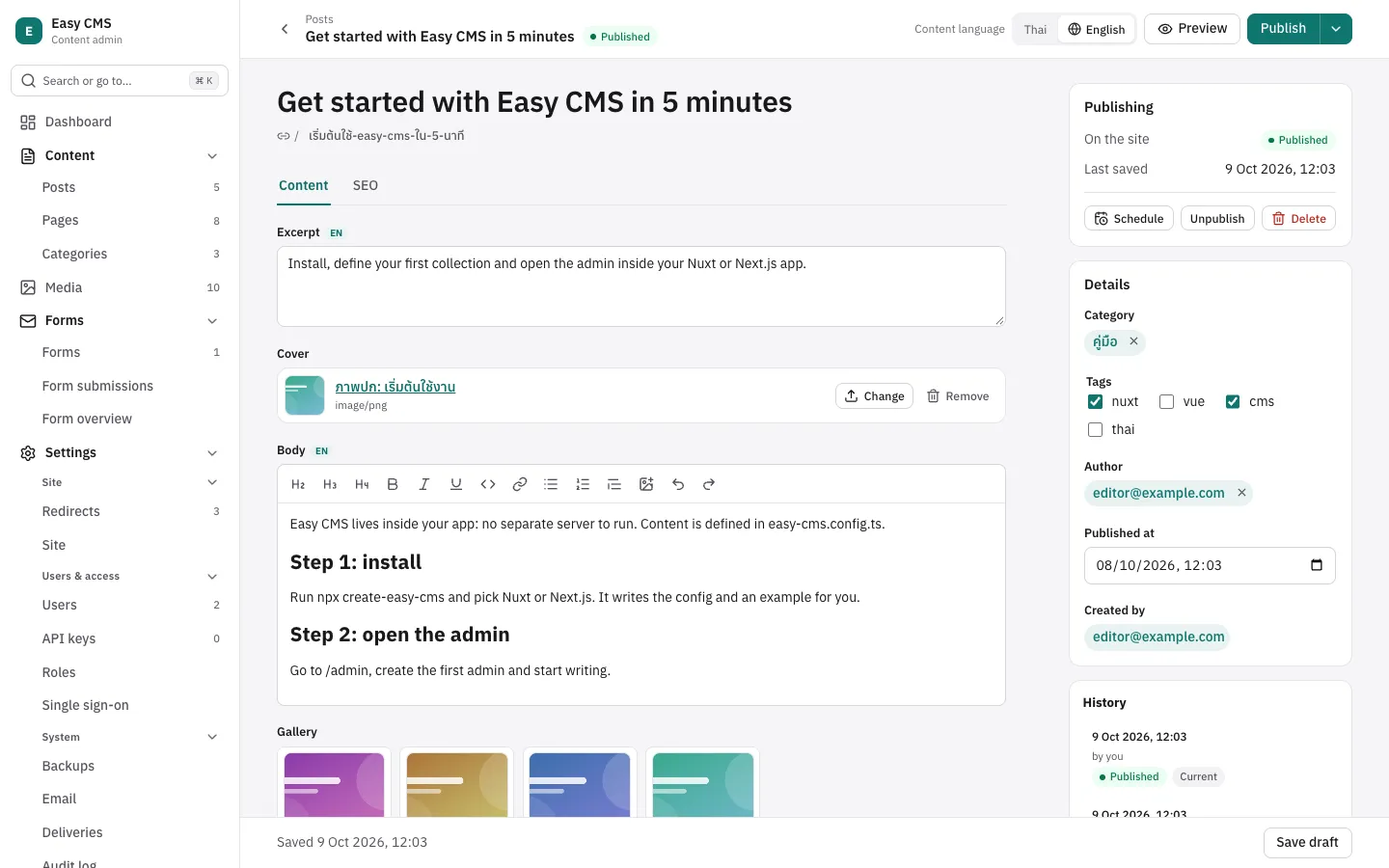This screenshot has height=868, width=1389.
Task: Click the Unpublish button
Action: [x=1217, y=219]
